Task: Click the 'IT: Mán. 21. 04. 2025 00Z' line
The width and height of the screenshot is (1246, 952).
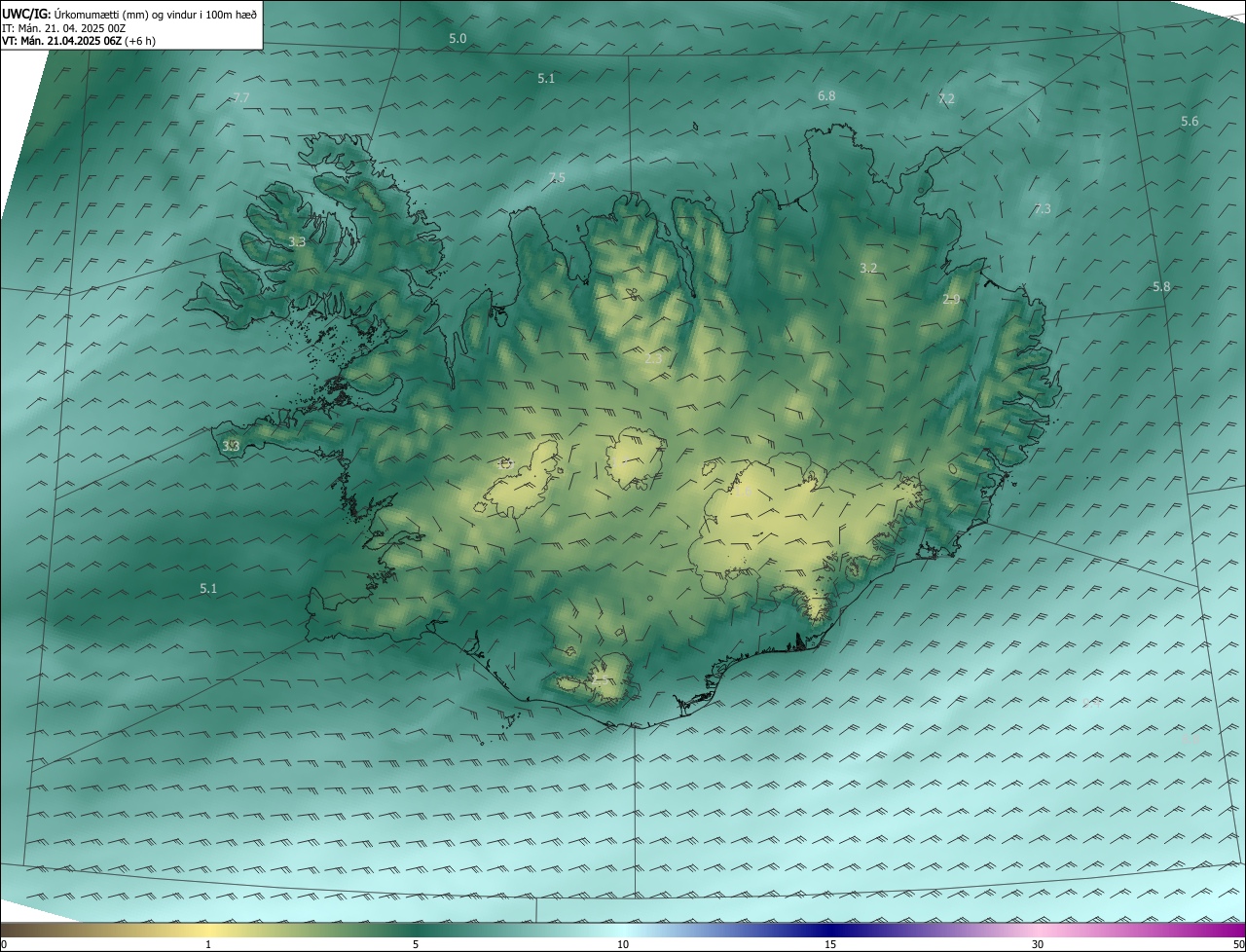Action: (63, 27)
